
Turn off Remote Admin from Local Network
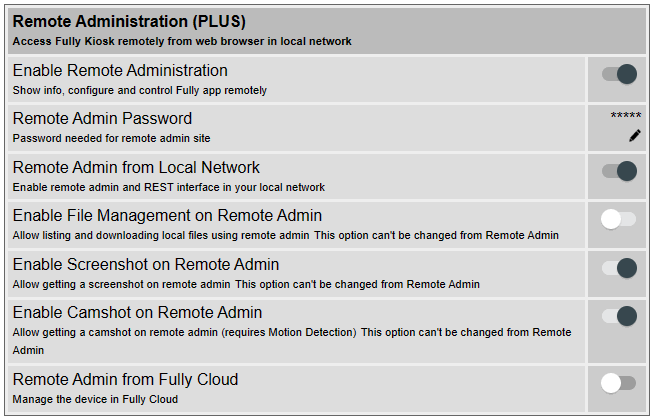point(619,171)
